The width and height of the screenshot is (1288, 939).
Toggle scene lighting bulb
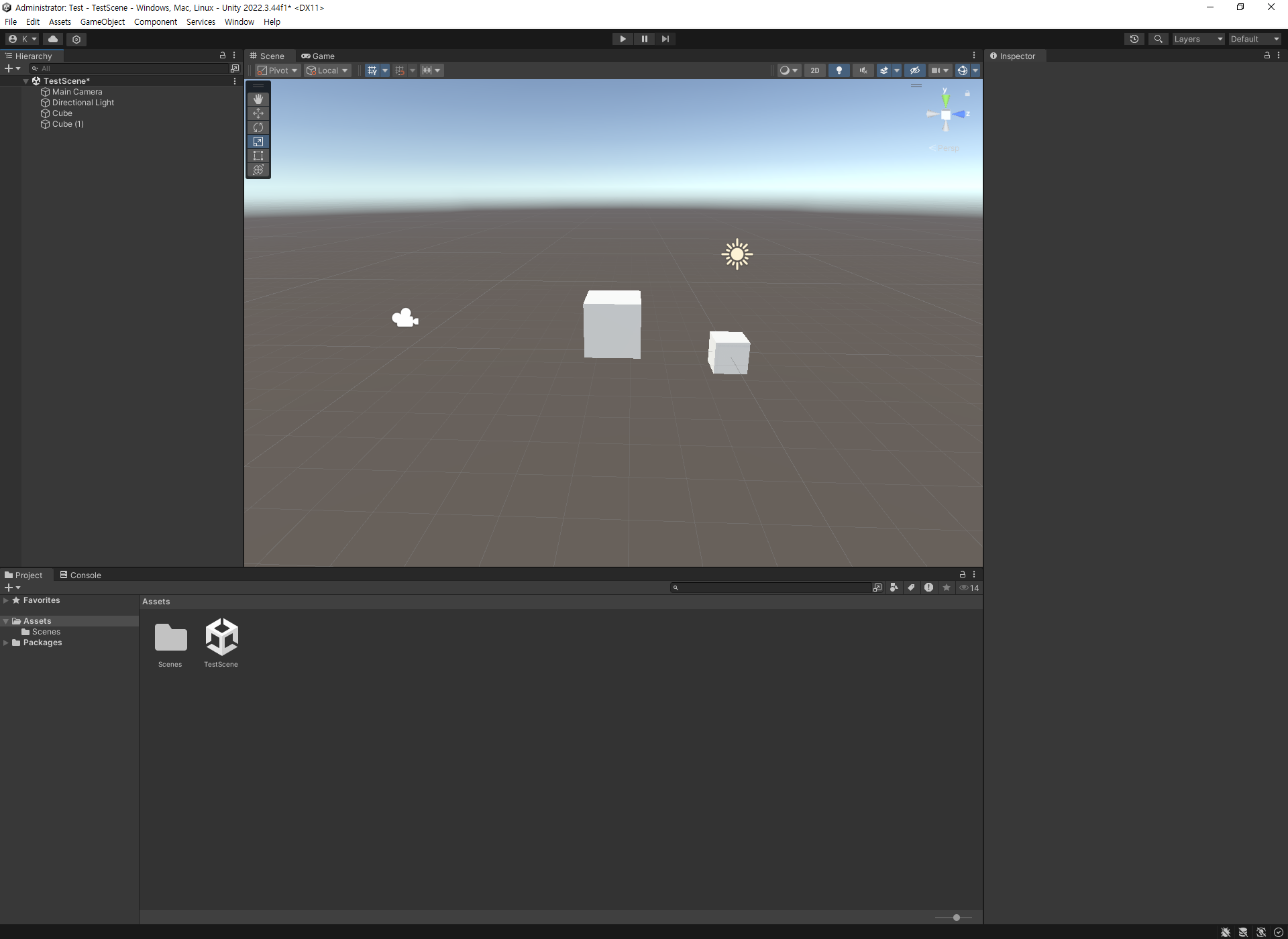pos(839,70)
